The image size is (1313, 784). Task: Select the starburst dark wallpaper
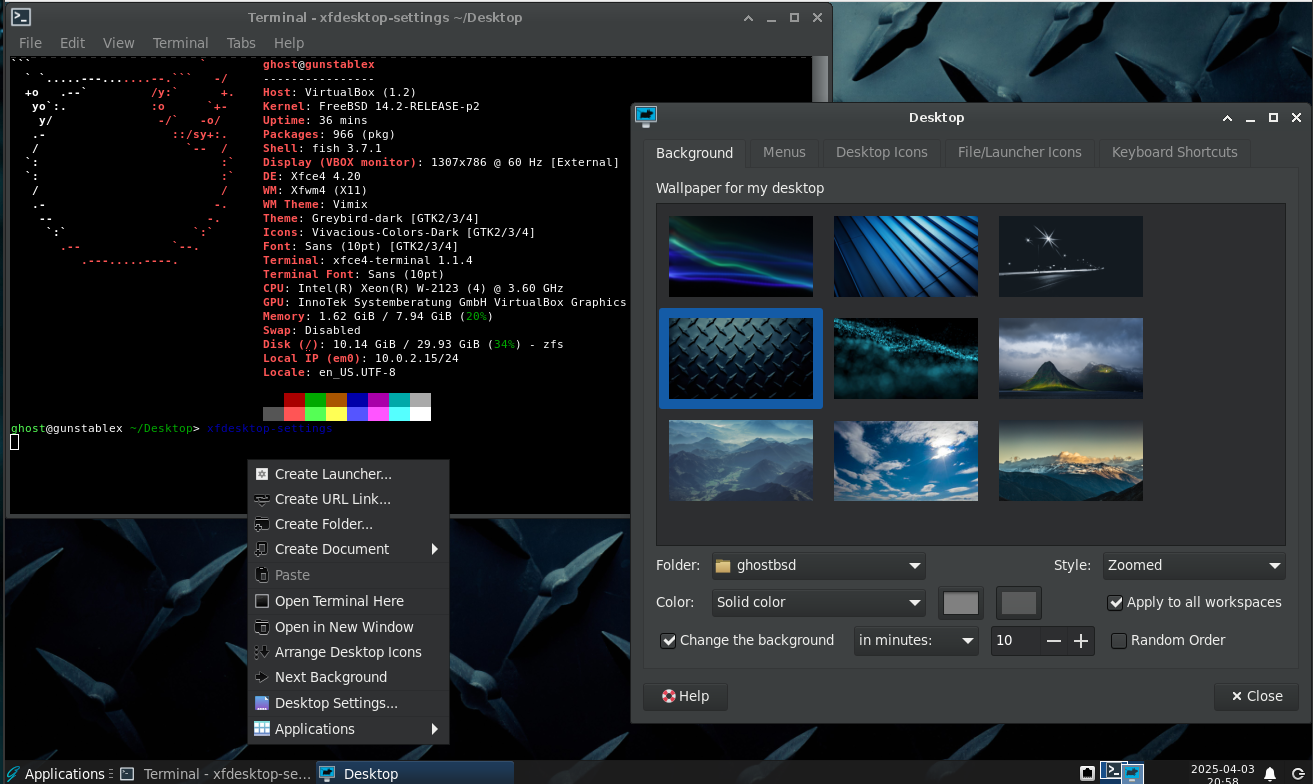tap(1071, 256)
